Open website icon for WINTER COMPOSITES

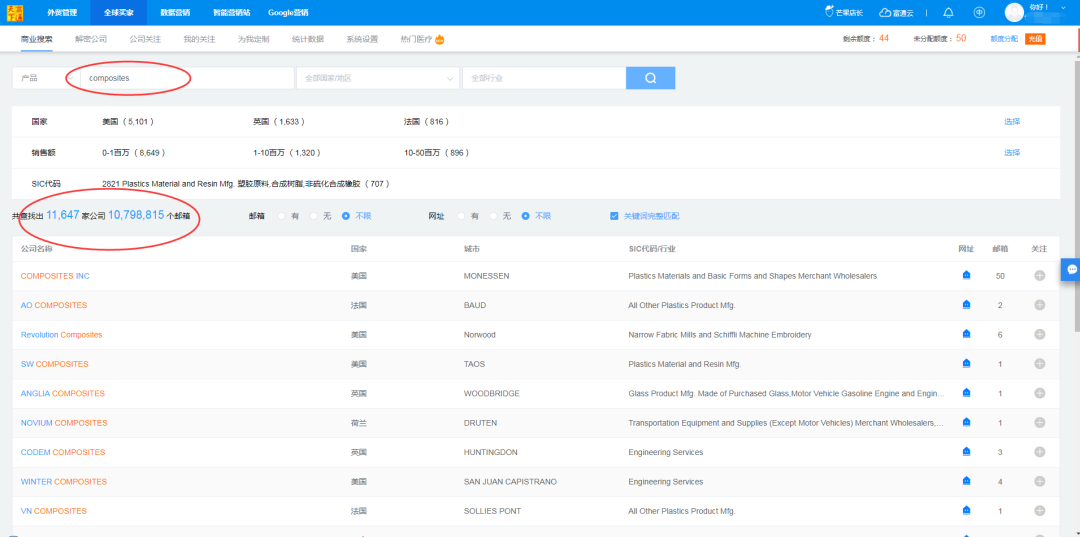[x=966, y=481]
